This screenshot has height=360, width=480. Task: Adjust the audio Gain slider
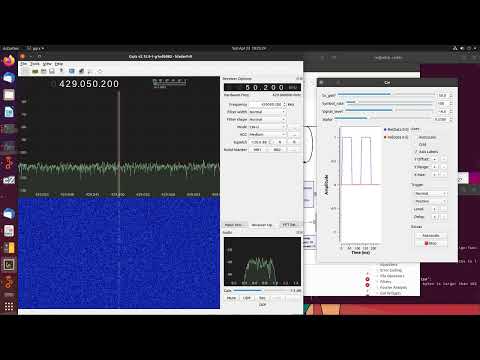[260, 291]
